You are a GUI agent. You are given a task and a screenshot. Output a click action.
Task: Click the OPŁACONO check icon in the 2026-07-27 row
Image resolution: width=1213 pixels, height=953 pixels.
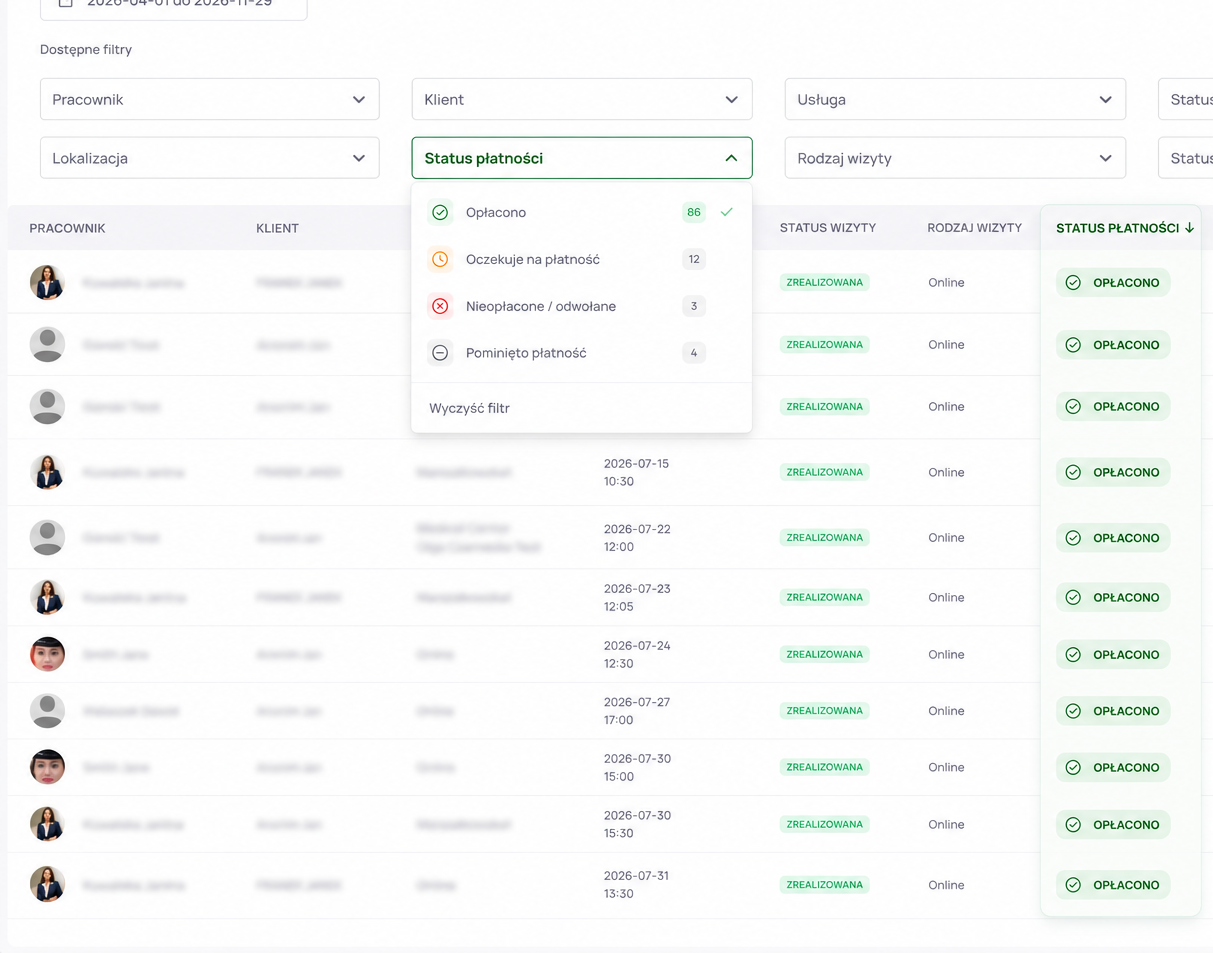(x=1073, y=711)
